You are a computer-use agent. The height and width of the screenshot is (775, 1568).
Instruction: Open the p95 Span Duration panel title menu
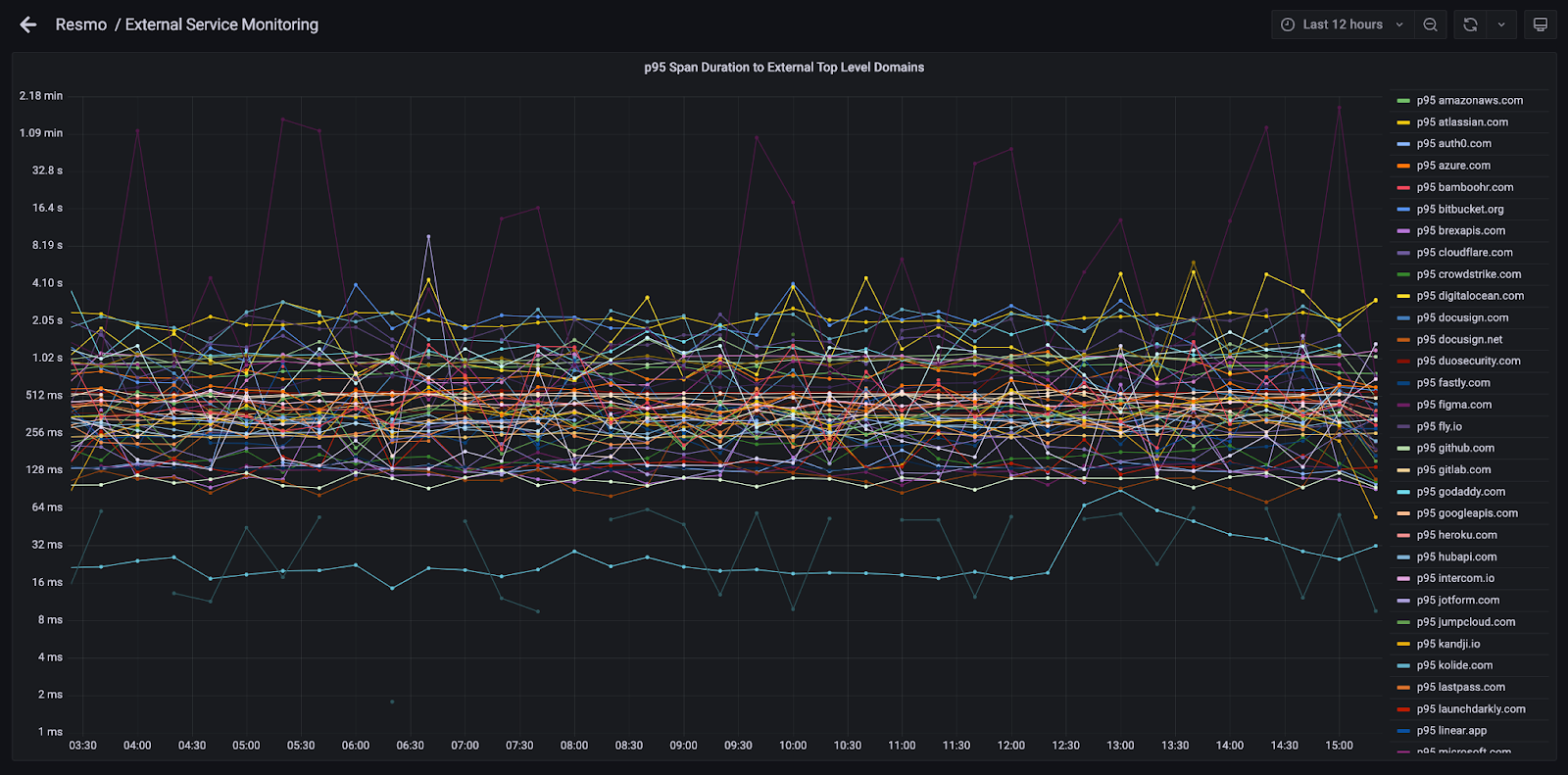tap(783, 68)
